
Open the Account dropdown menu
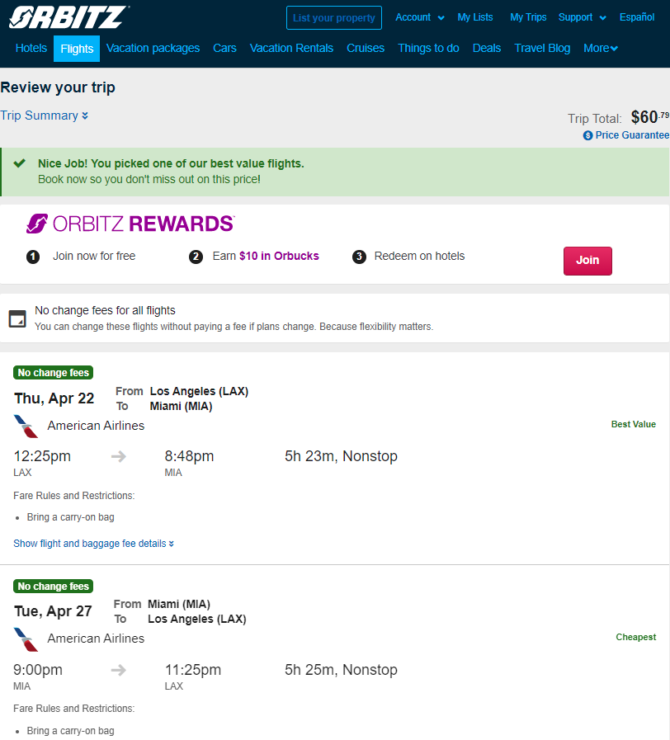pyautogui.click(x=419, y=17)
